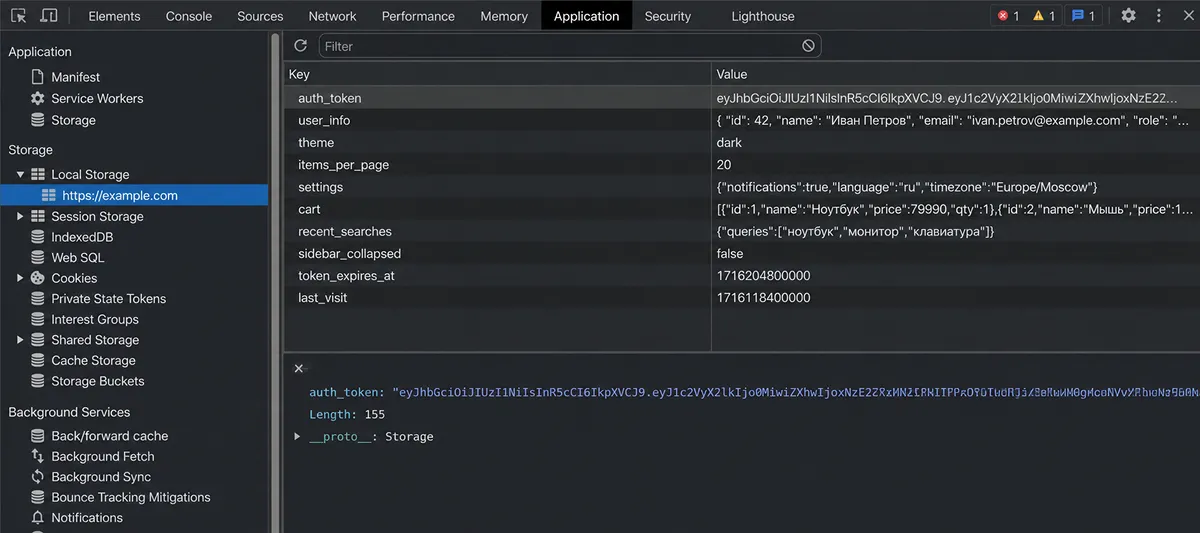This screenshot has height=533, width=1200.
Task: Switch to the Network tab
Action: tap(332, 16)
